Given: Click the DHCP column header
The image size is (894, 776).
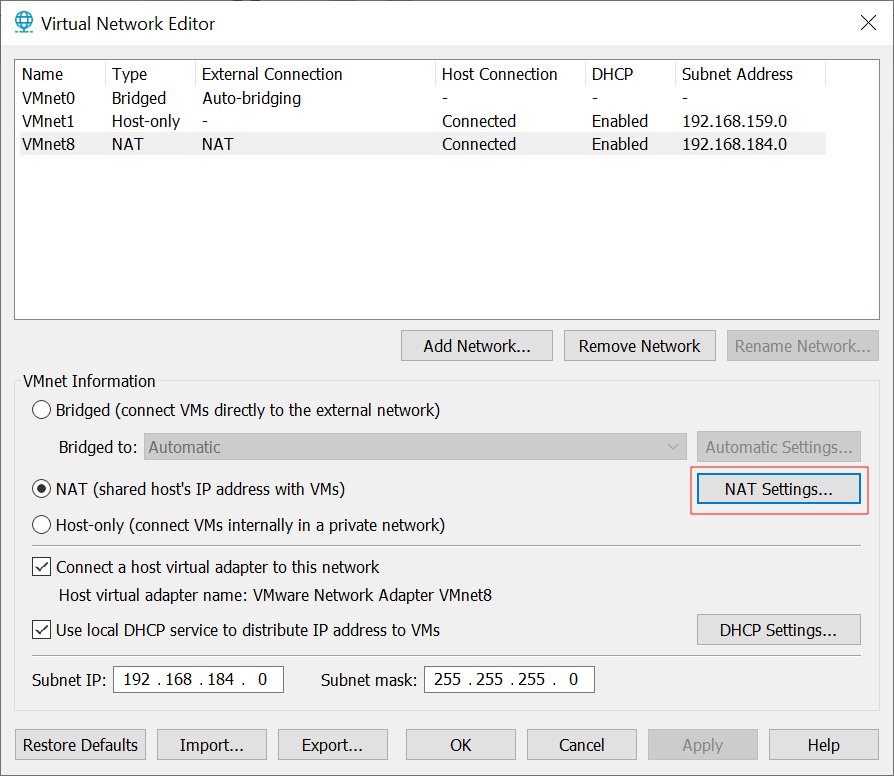Looking at the screenshot, I should (631, 74).
